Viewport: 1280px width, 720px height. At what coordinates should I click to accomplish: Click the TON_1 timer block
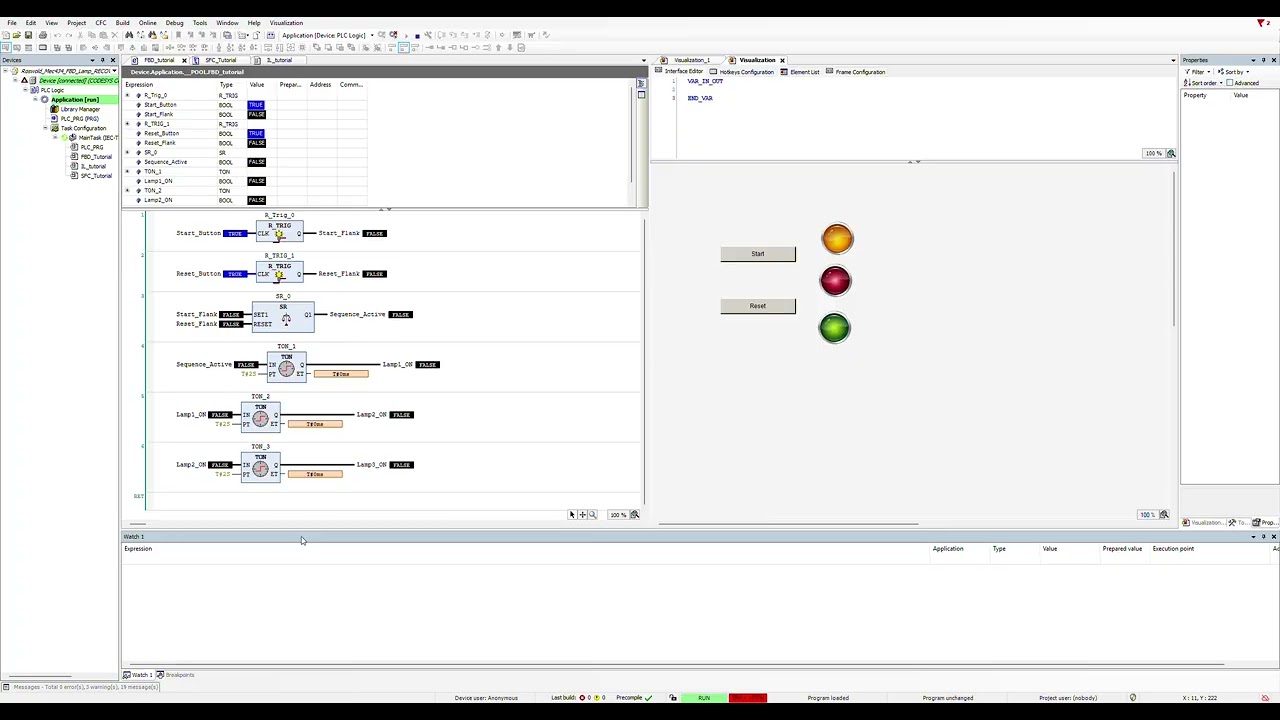click(x=286, y=366)
